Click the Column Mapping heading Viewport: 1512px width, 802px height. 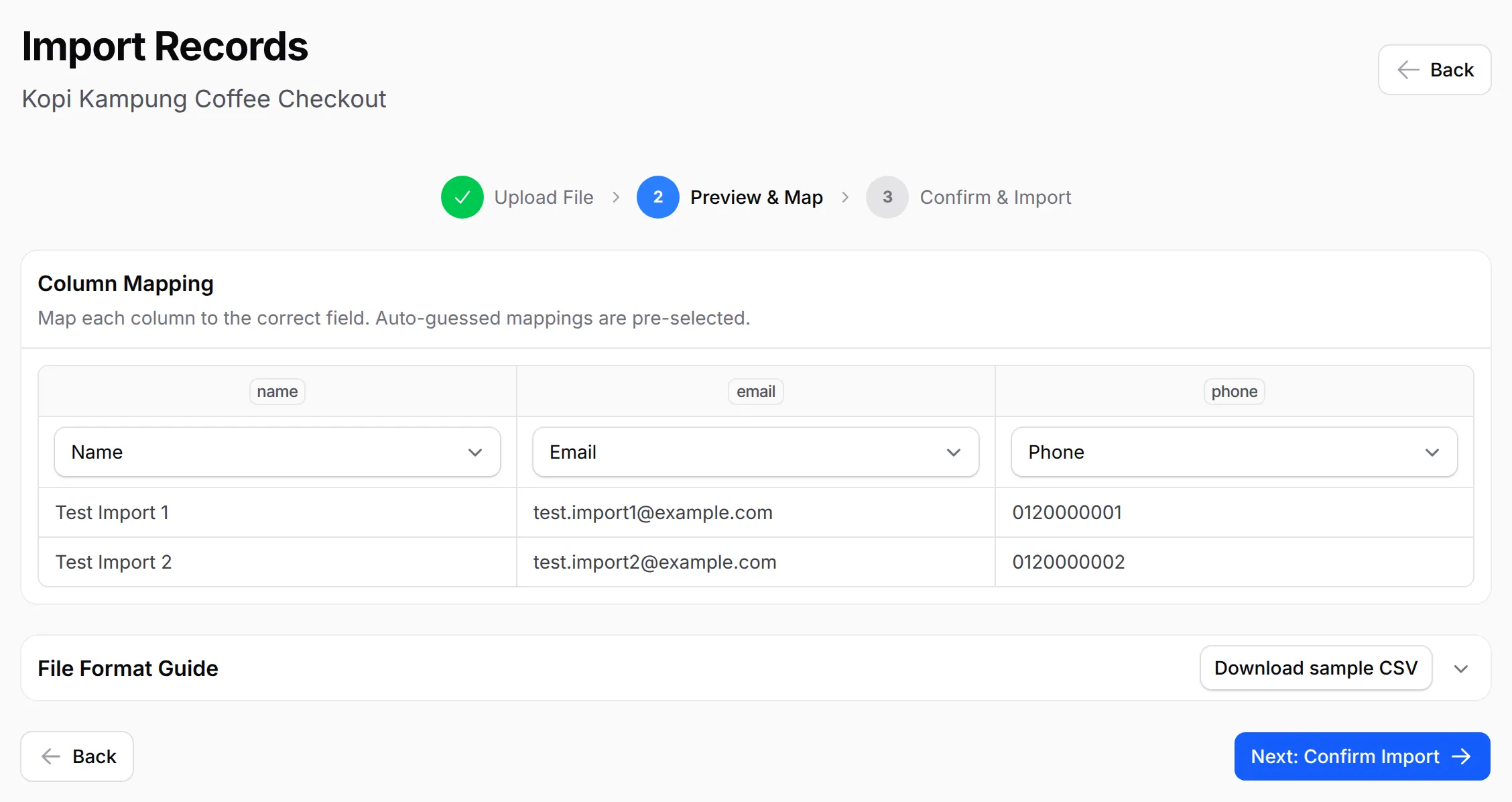coord(125,284)
